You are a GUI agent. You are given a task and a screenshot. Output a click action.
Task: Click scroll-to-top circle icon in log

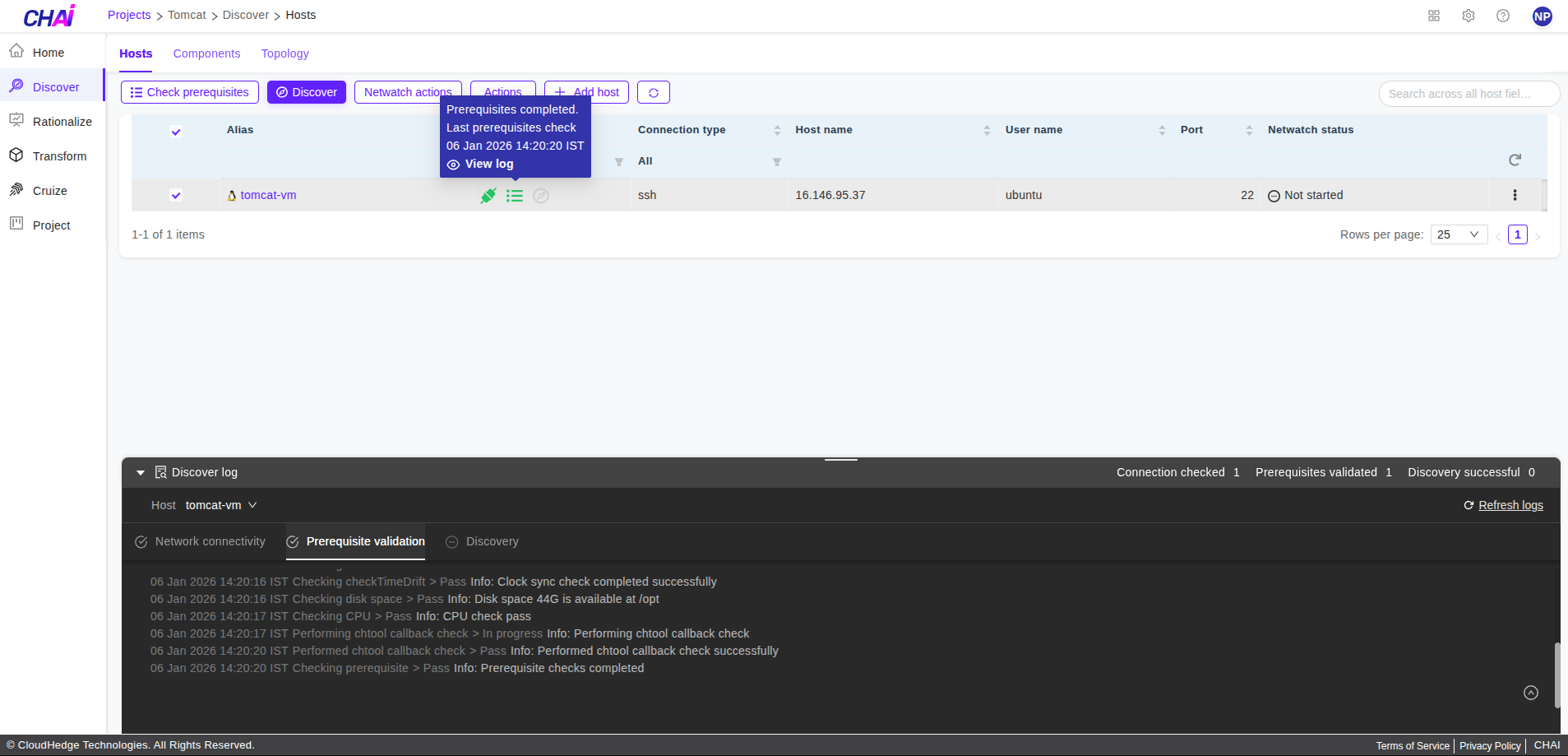(x=1531, y=693)
